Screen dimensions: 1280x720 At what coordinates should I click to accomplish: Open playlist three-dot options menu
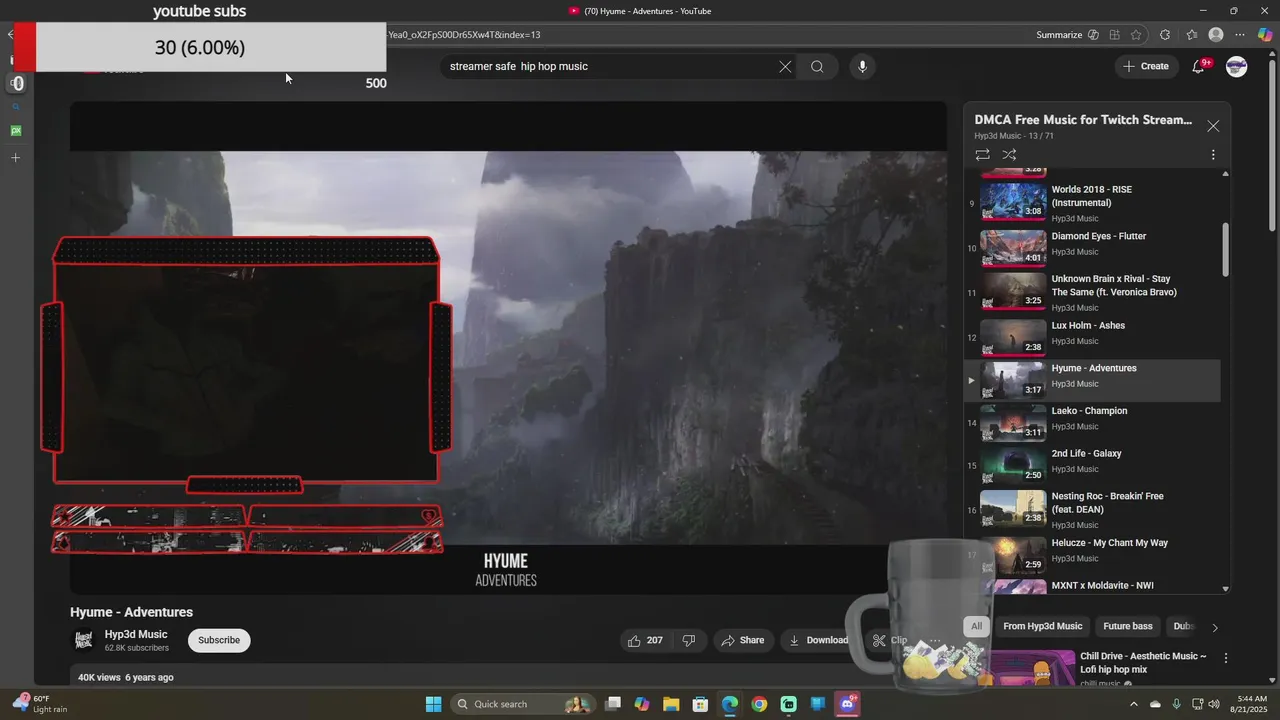pos(1213,155)
